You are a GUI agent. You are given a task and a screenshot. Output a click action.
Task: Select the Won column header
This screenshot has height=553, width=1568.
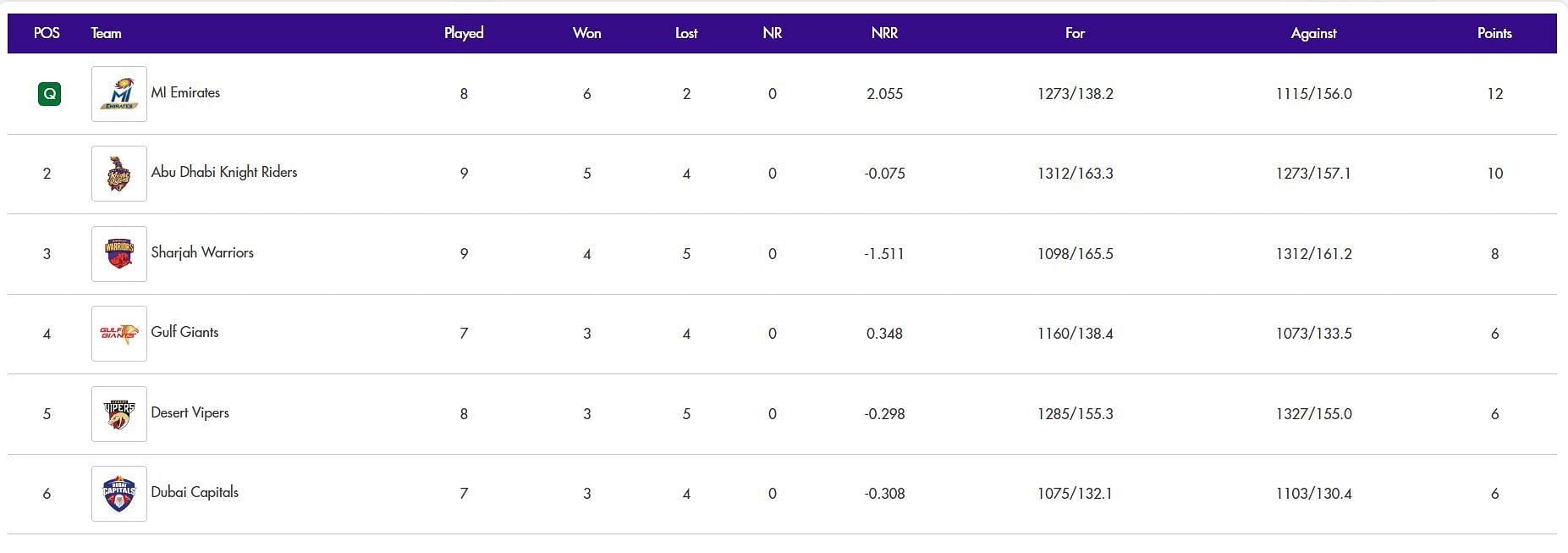(x=586, y=33)
